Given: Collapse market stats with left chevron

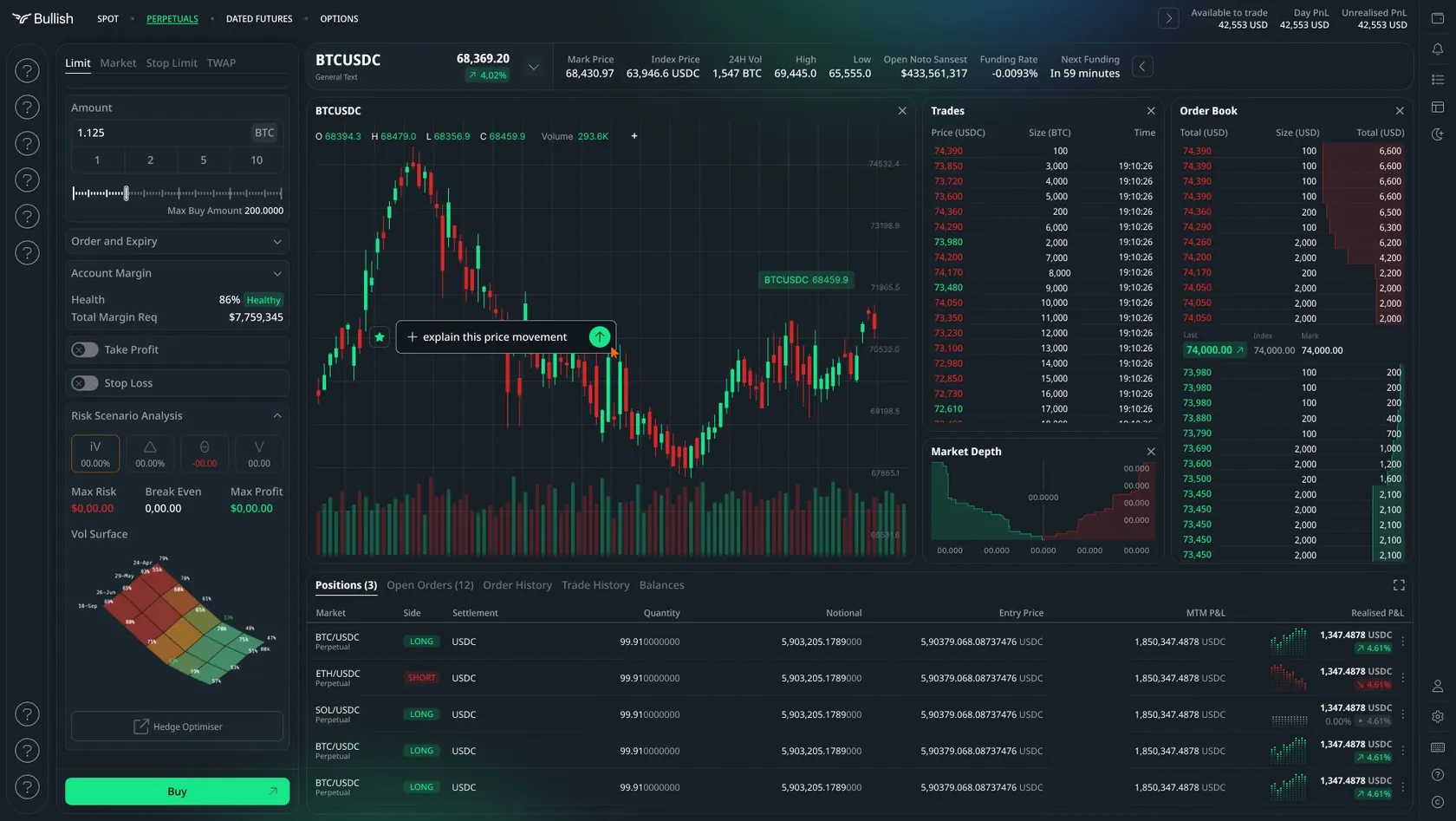Looking at the screenshot, I should click(1142, 67).
